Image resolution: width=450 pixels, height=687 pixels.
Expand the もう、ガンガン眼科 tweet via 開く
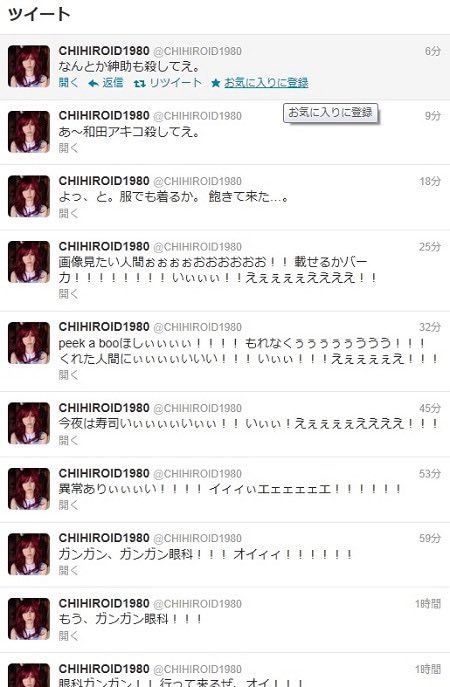click(68, 636)
